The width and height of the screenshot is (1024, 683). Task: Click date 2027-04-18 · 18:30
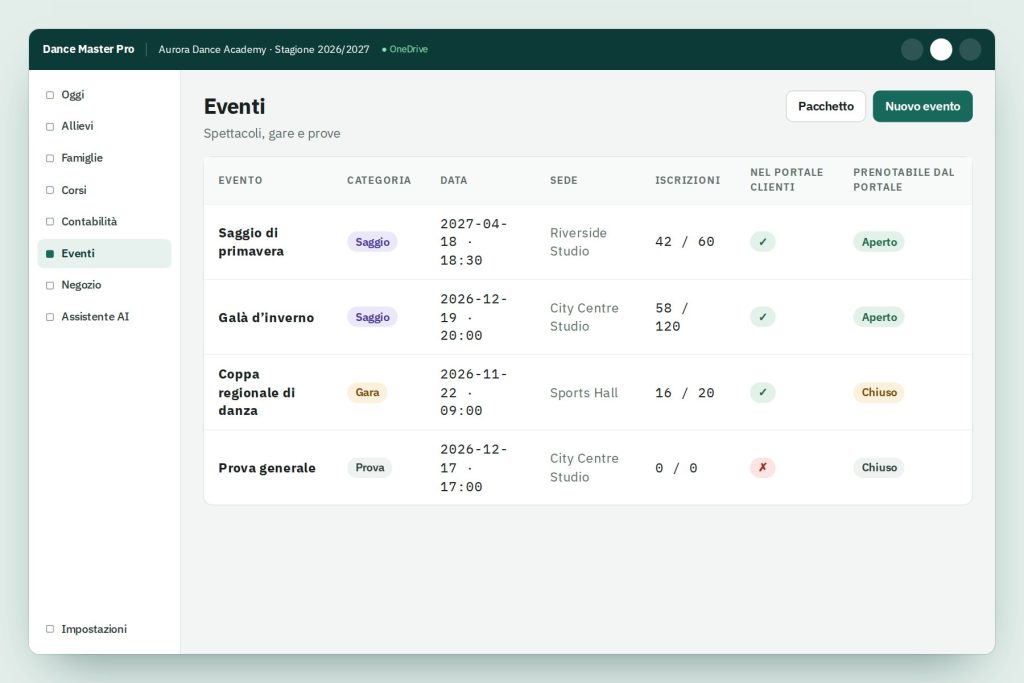pos(473,242)
